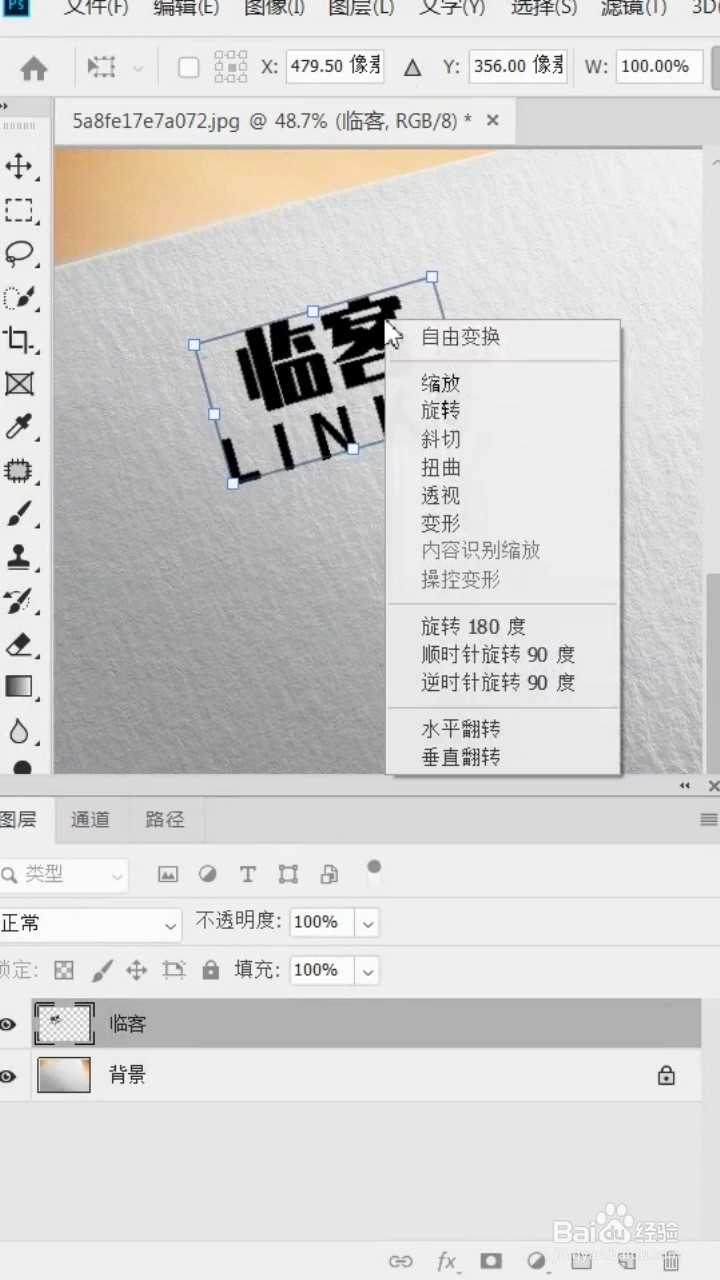The width and height of the screenshot is (720, 1280).
Task: Select the Clone Stamp tool
Action: tap(19, 557)
